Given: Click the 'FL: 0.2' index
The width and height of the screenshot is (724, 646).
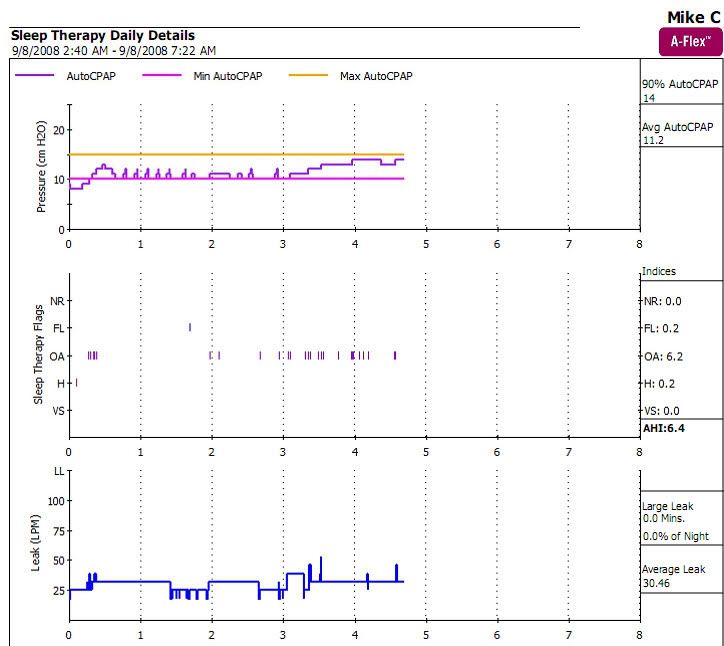Looking at the screenshot, I should [x=662, y=329].
